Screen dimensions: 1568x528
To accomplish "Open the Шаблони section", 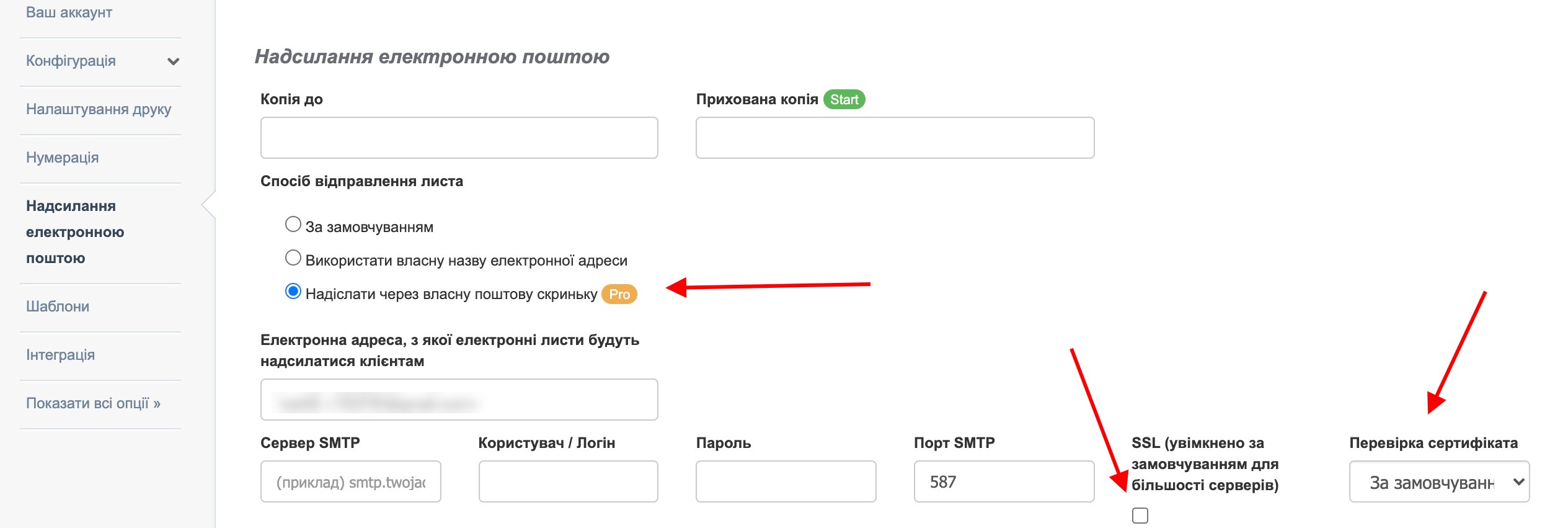I will [x=57, y=306].
